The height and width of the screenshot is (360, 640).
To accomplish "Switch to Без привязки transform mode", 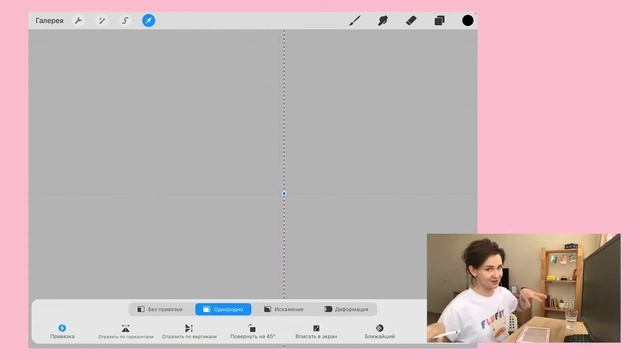I will click(x=160, y=309).
